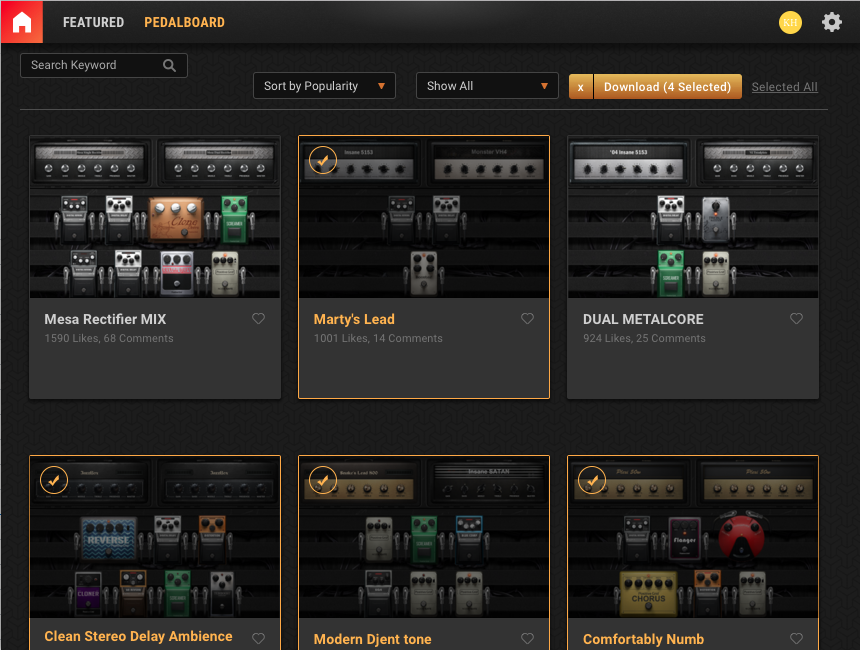The width and height of the screenshot is (860, 650).
Task: Open the Sort by Popularity dropdown
Action: tap(324, 86)
